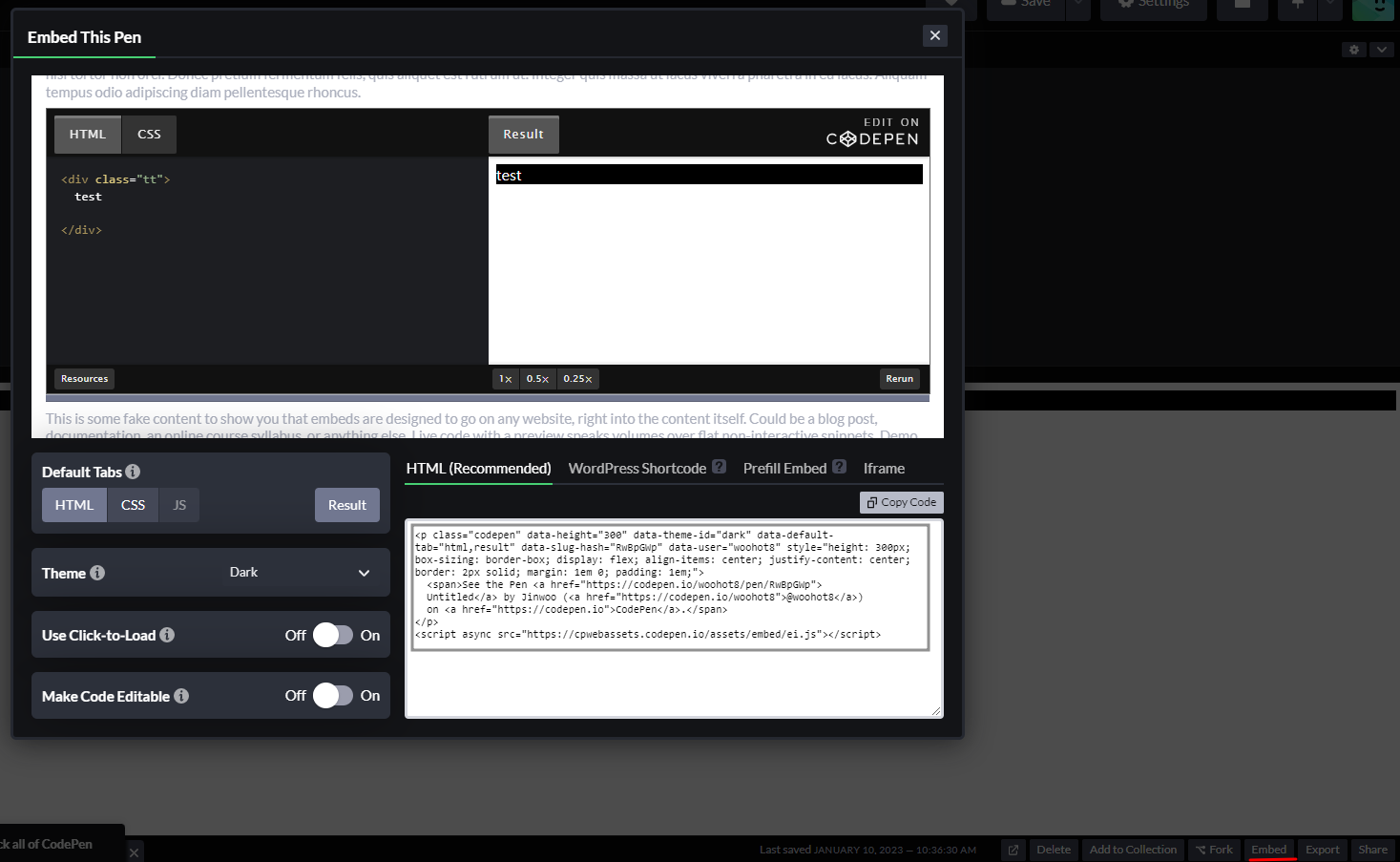Screen dimensions: 1400x862
Task: Click the 'test' result output bar
Action: coord(709,175)
